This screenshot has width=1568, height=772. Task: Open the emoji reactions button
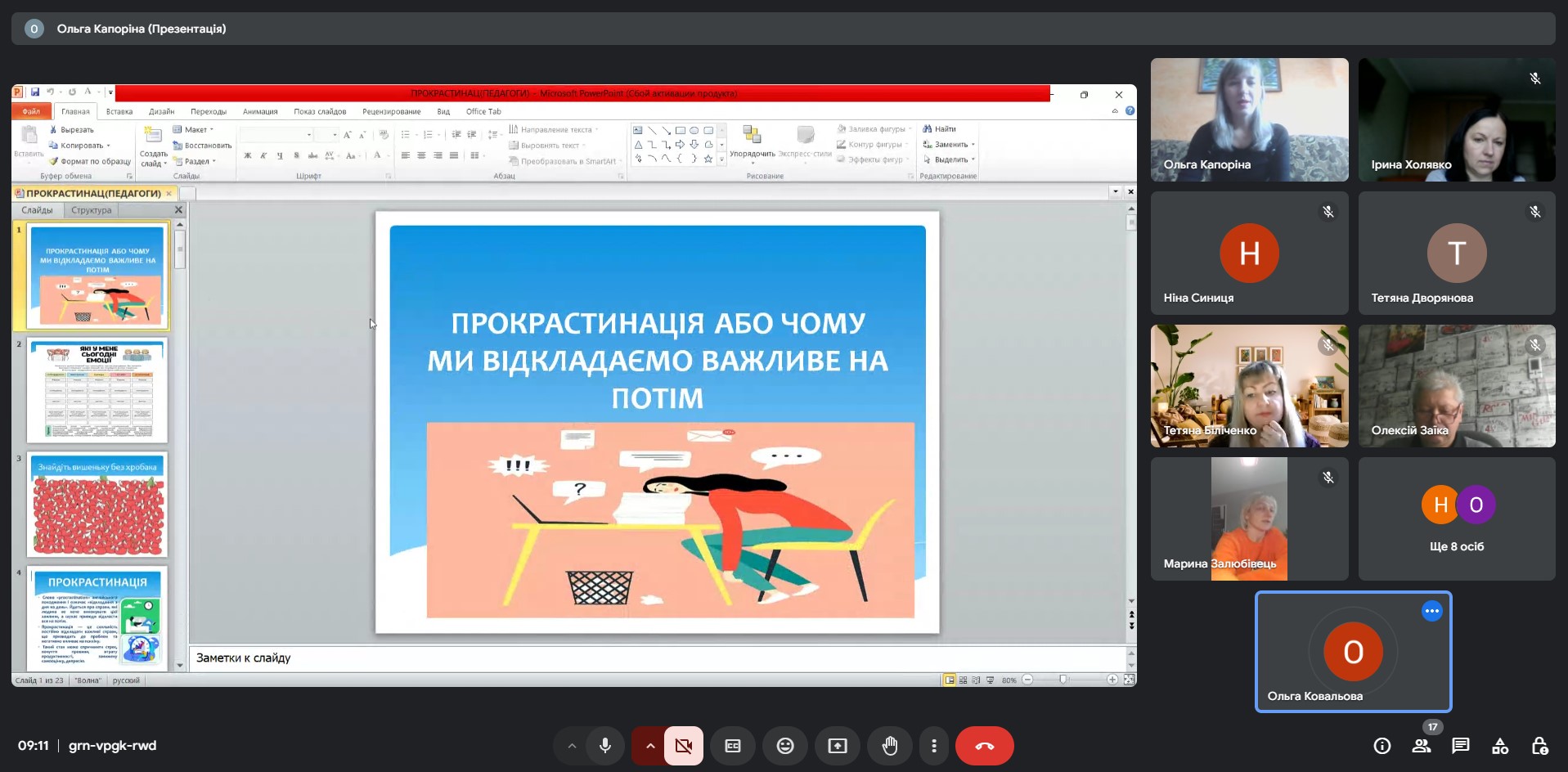coord(784,746)
